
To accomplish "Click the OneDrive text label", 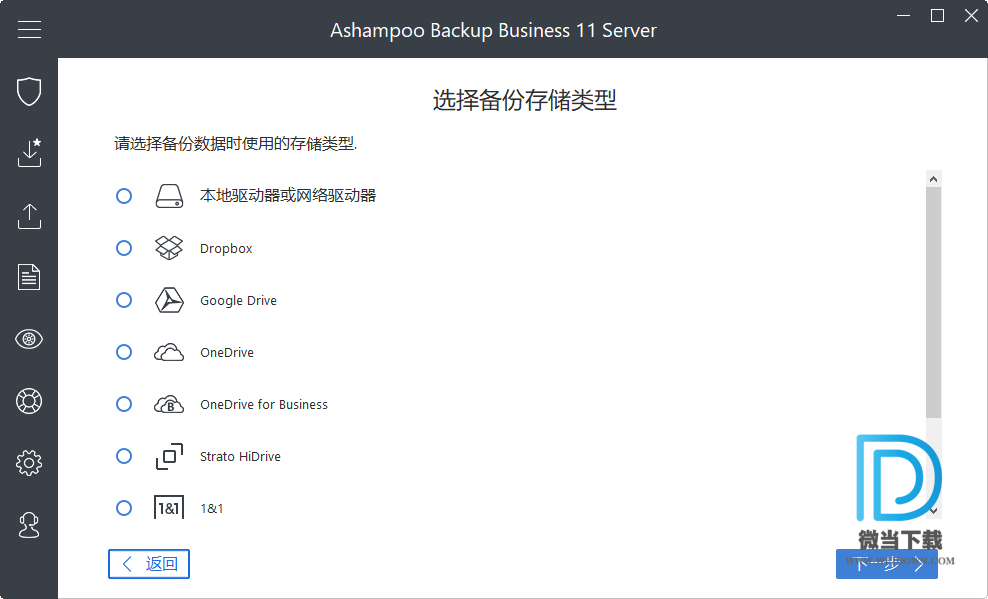I will pyautogui.click(x=227, y=353).
